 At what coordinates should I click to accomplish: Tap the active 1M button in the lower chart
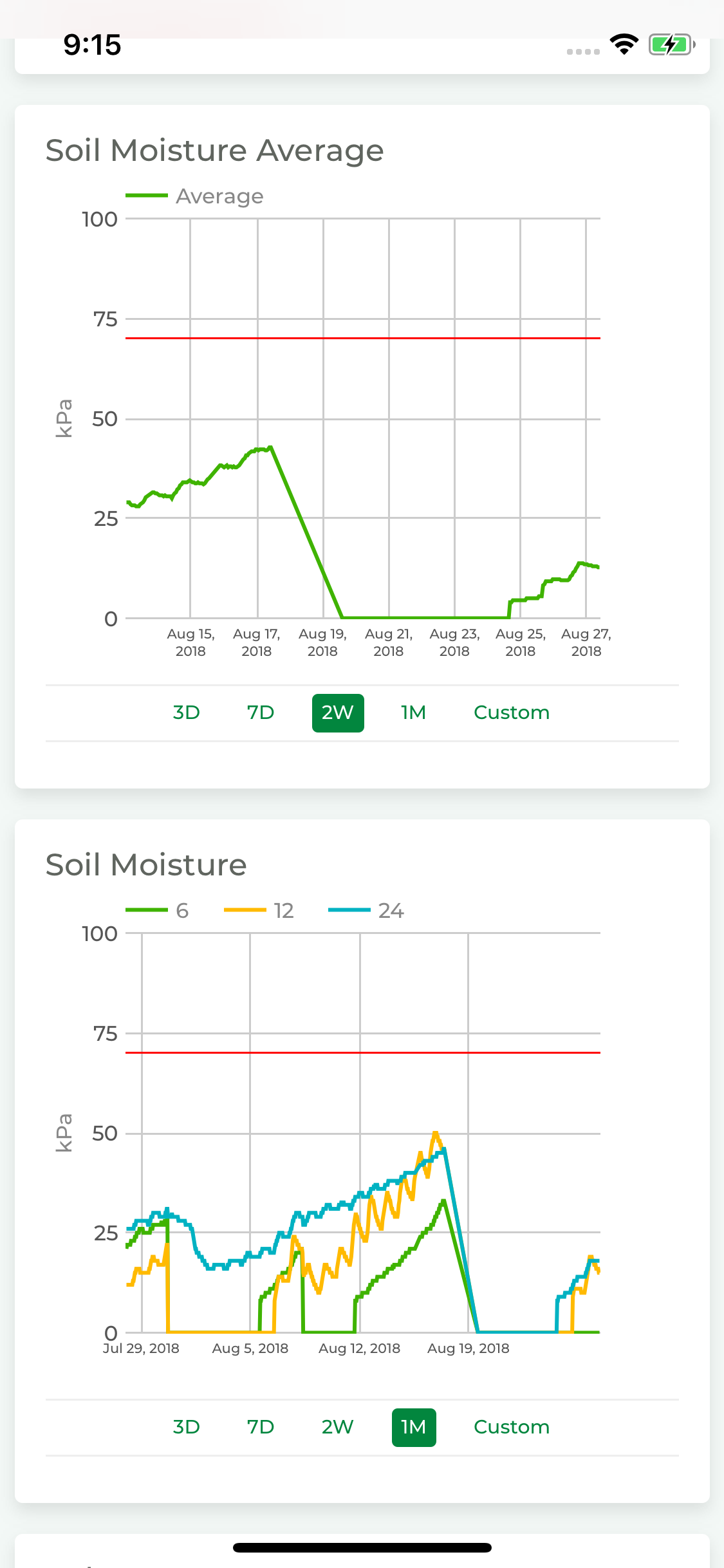pos(414,1427)
